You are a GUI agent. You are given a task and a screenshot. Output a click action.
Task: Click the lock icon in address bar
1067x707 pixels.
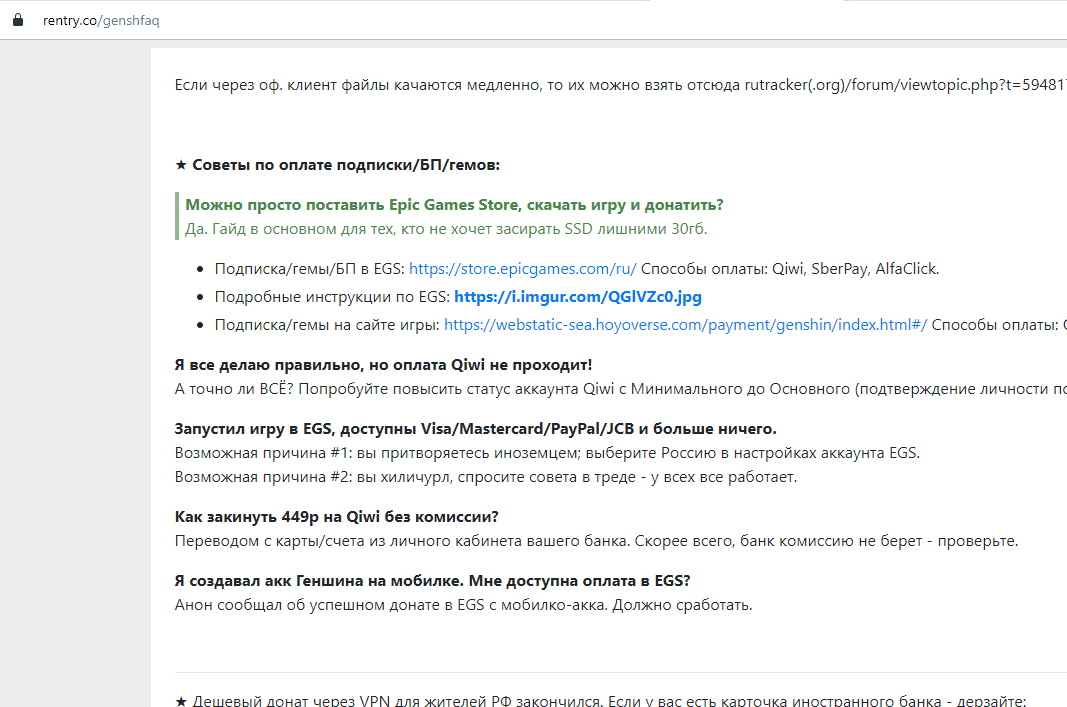pyautogui.click(x=18, y=20)
